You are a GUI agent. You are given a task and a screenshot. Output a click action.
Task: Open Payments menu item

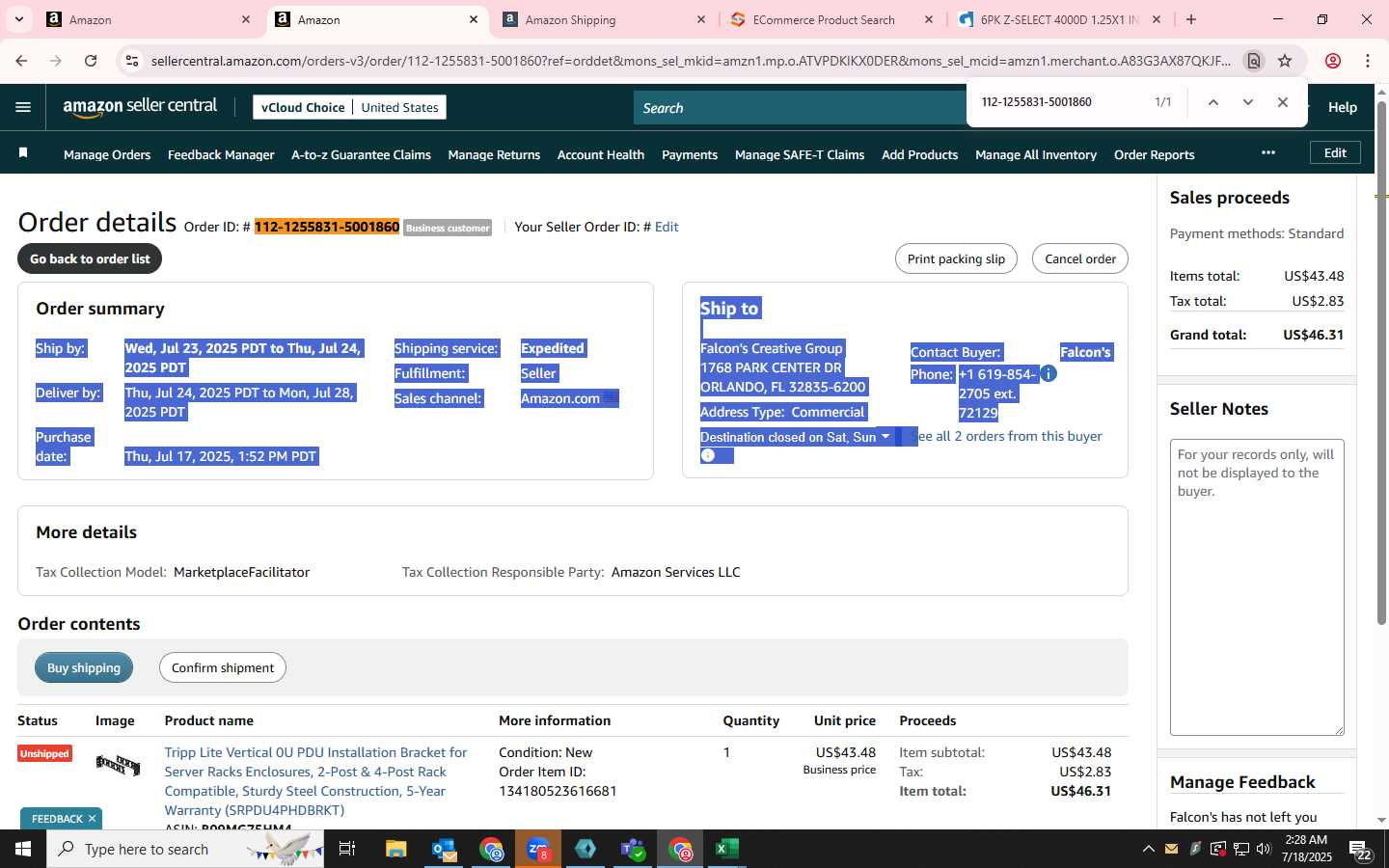coord(690,154)
